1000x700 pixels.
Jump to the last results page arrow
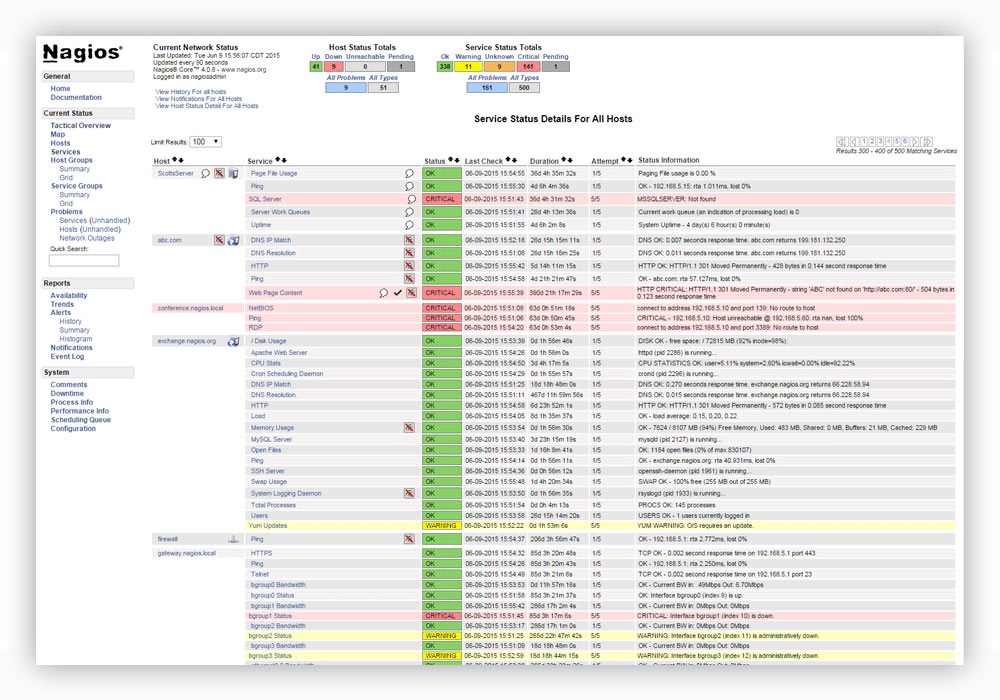tap(928, 140)
